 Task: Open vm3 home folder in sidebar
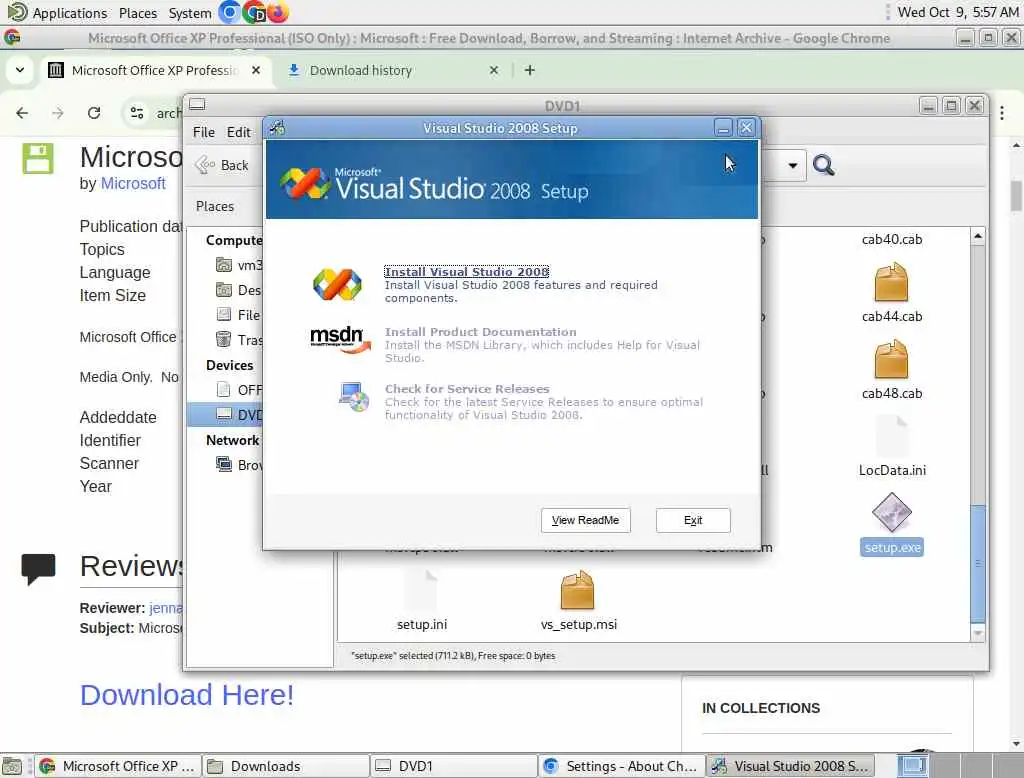[238, 265]
